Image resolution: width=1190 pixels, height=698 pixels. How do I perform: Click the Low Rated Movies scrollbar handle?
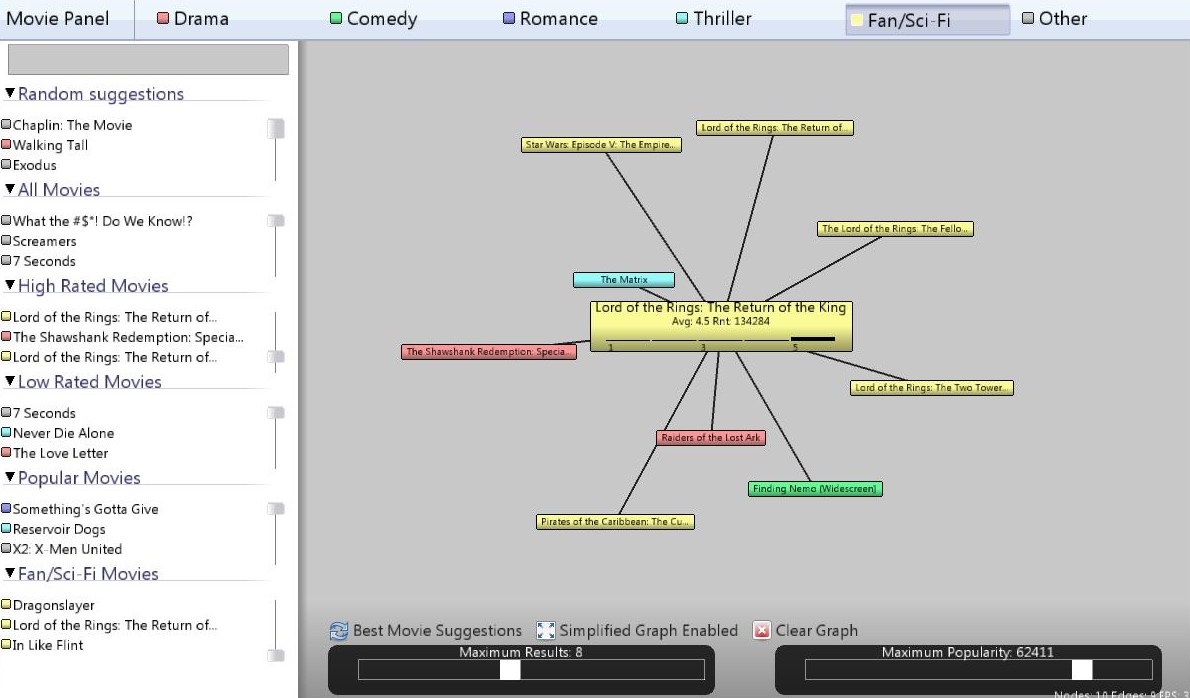pos(276,413)
